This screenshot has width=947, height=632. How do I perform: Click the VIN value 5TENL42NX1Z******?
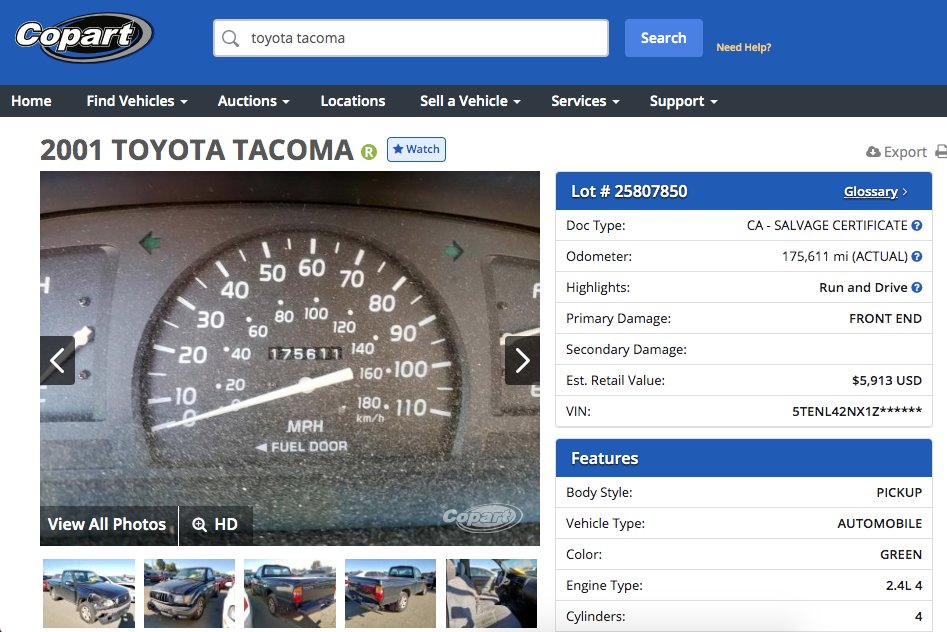tap(857, 411)
